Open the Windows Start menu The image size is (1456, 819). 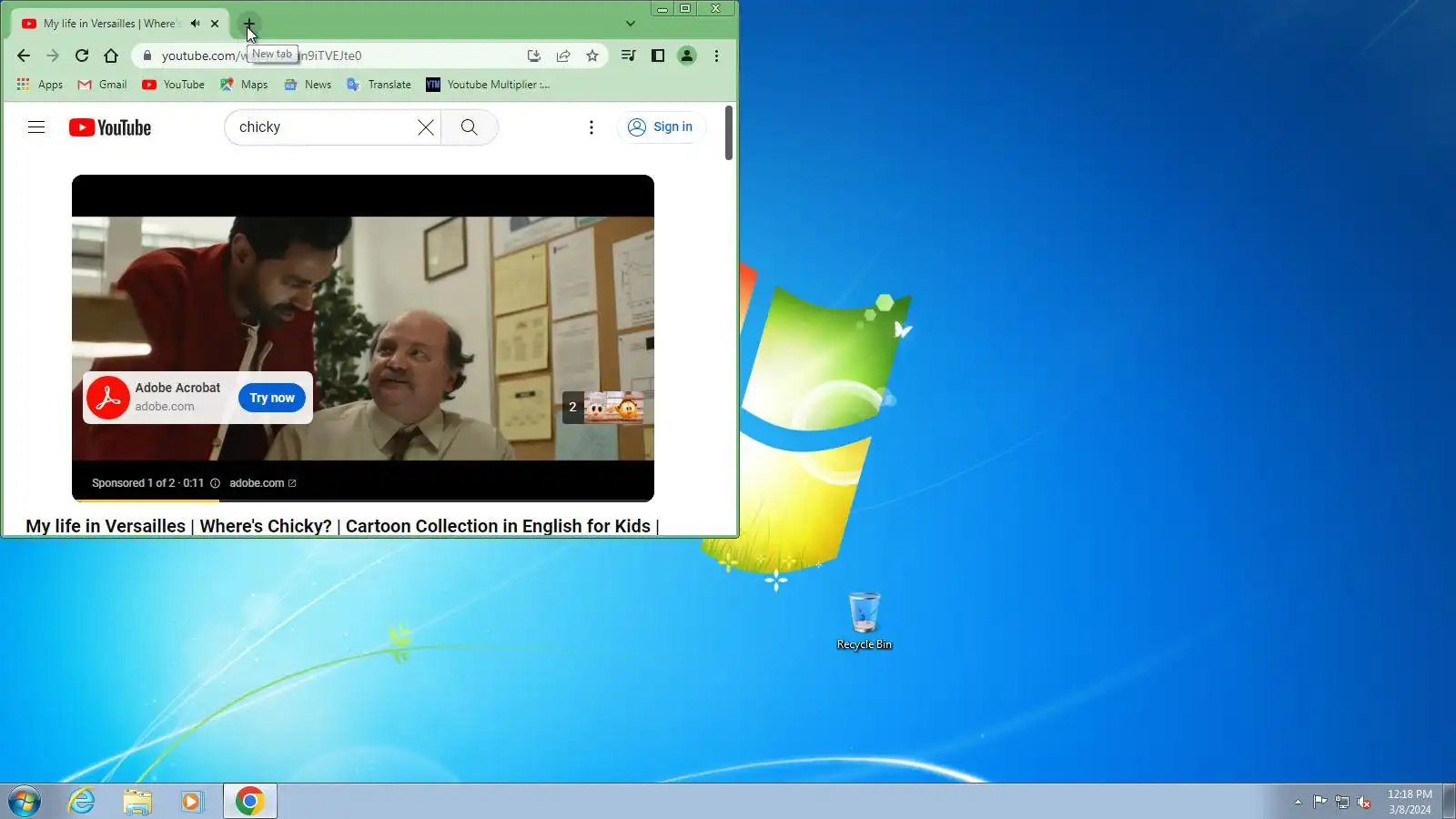point(25,802)
